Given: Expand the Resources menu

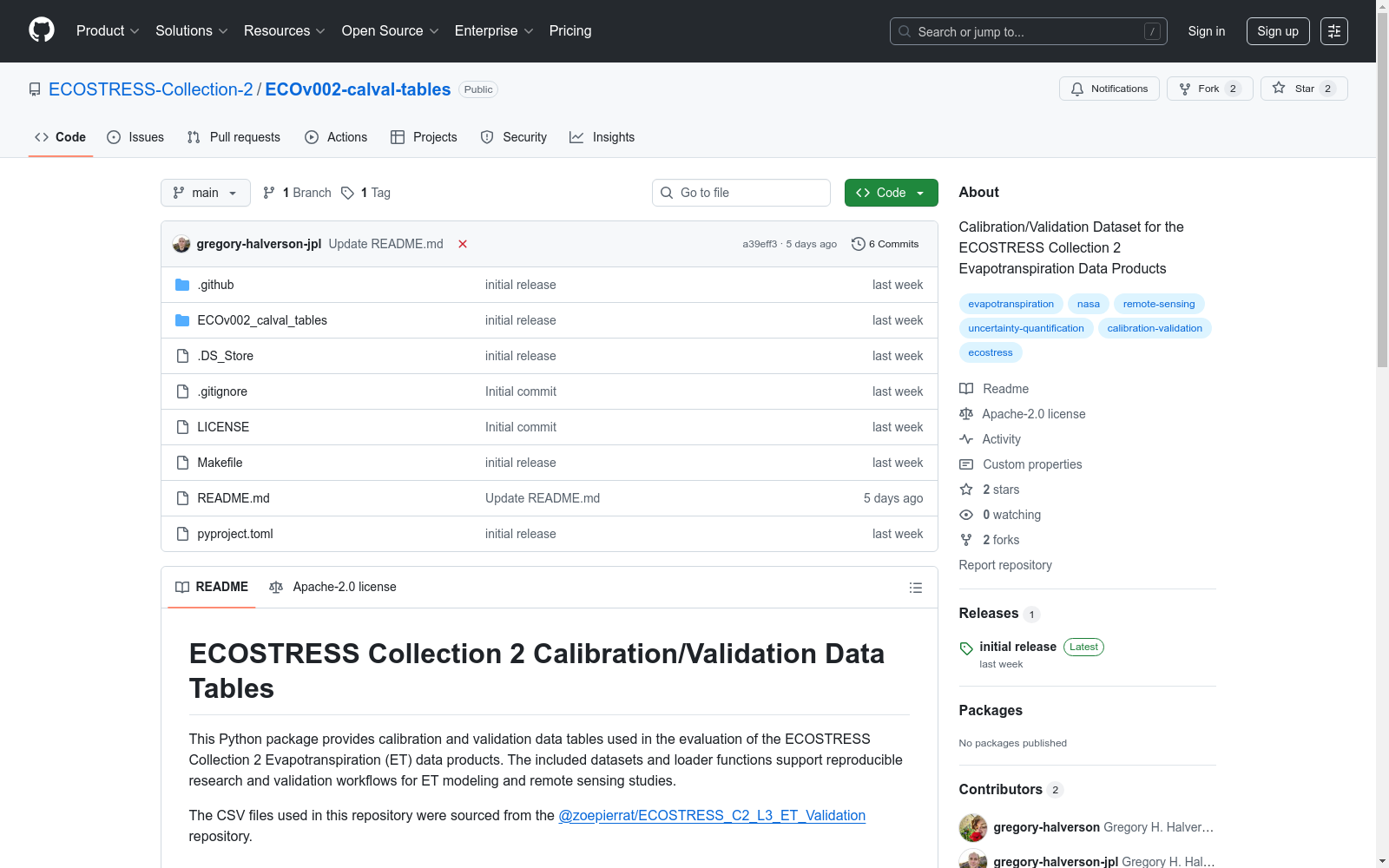Looking at the screenshot, I should point(285,31).
